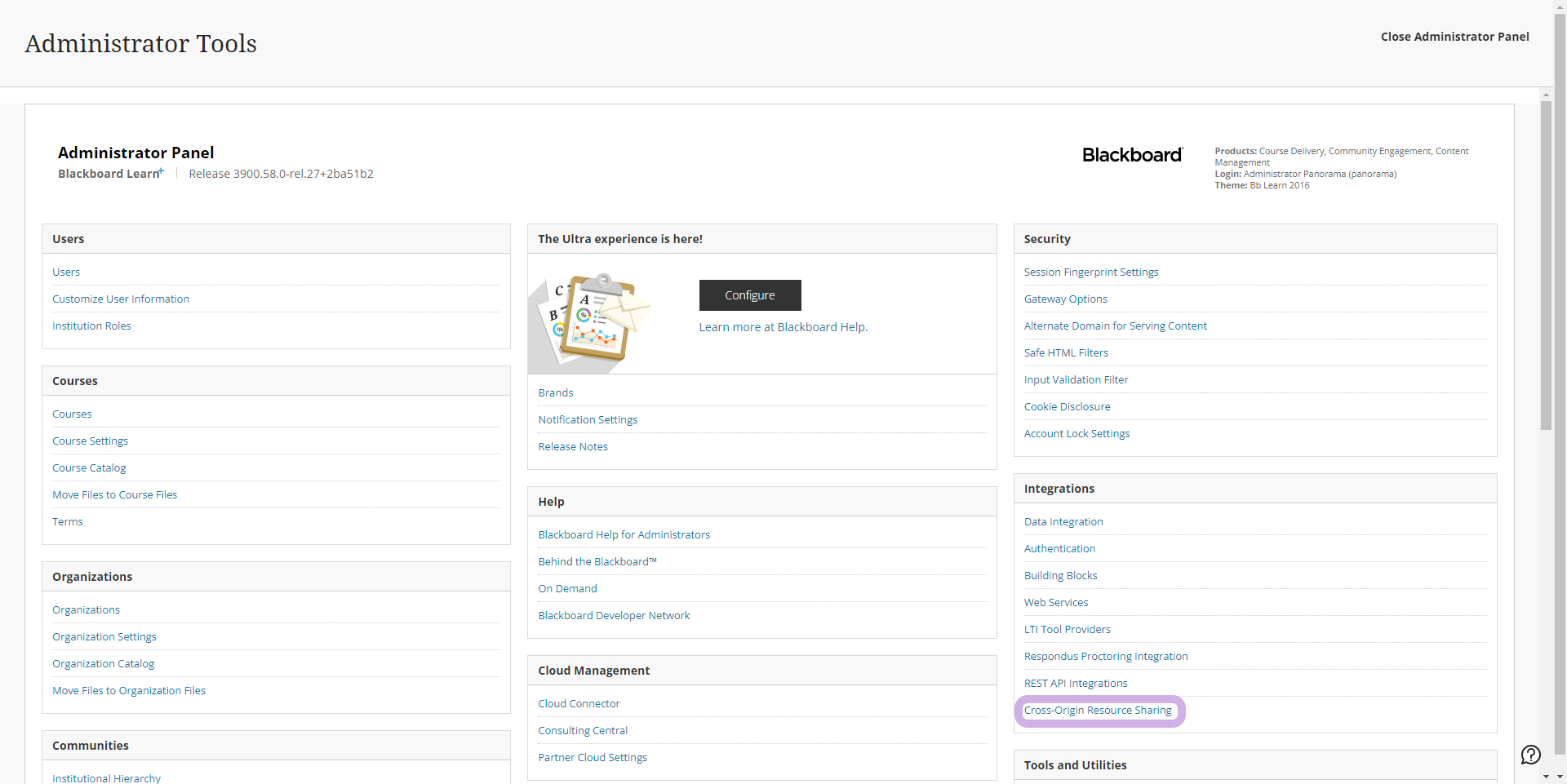The width and height of the screenshot is (1567, 784).
Task: Click the Security section heading
Action: (x=1047, y=239)
